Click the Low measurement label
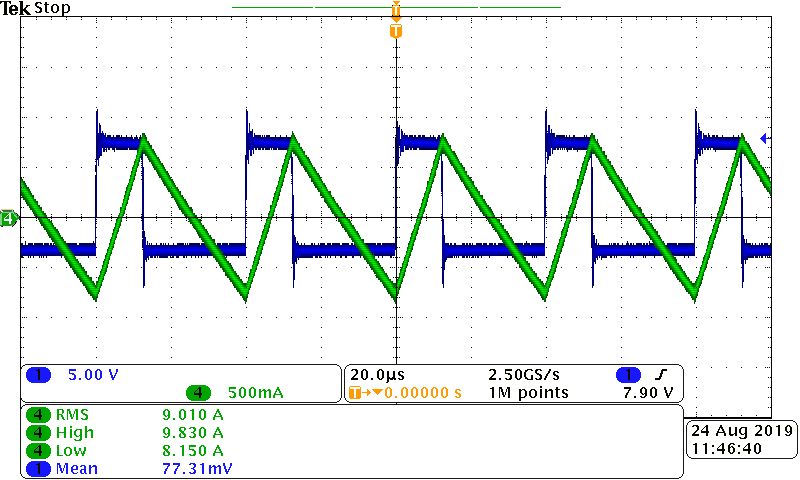800x480 pixels. [x=71, y=450]
